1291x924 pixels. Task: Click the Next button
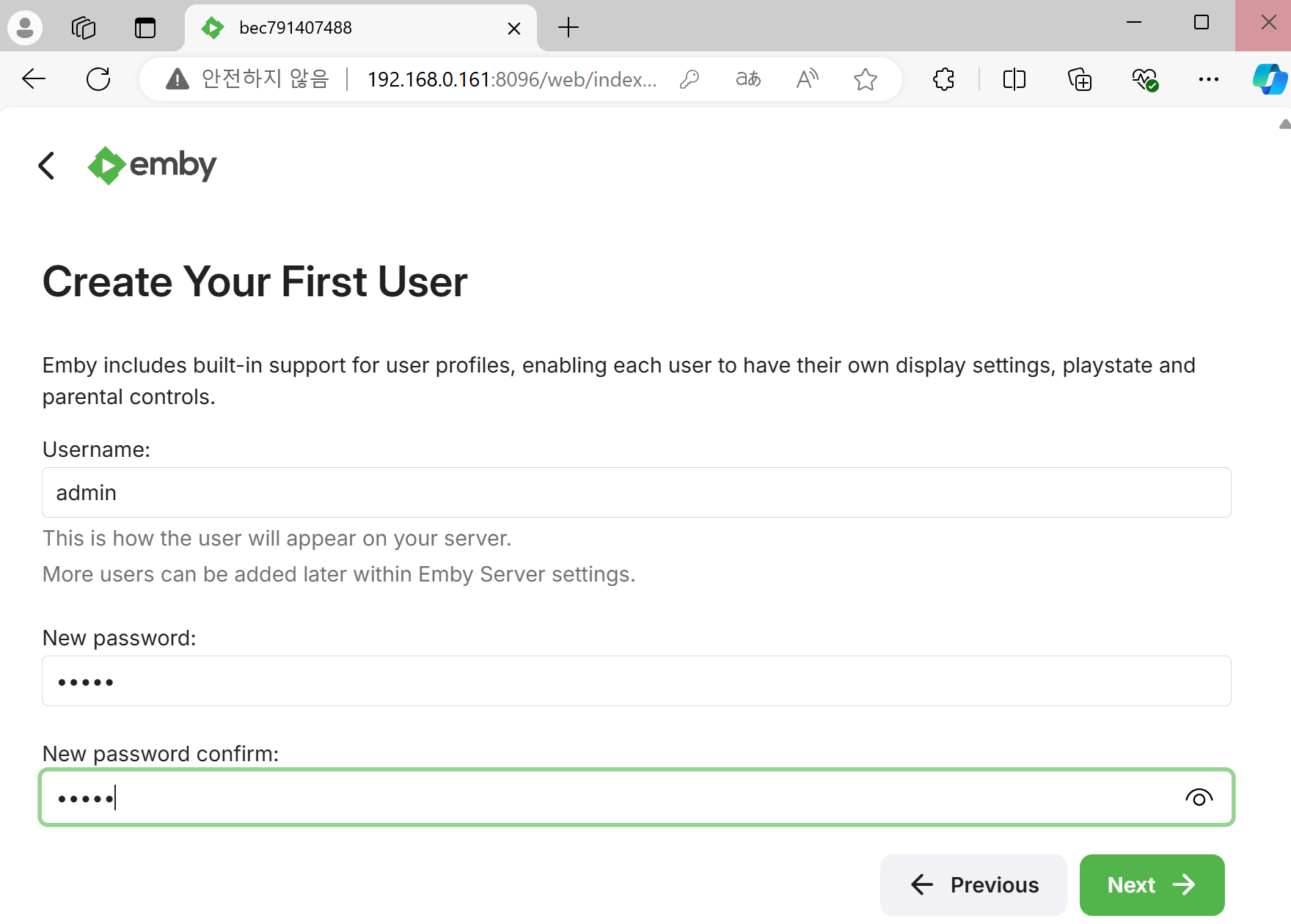[1151, 884]
